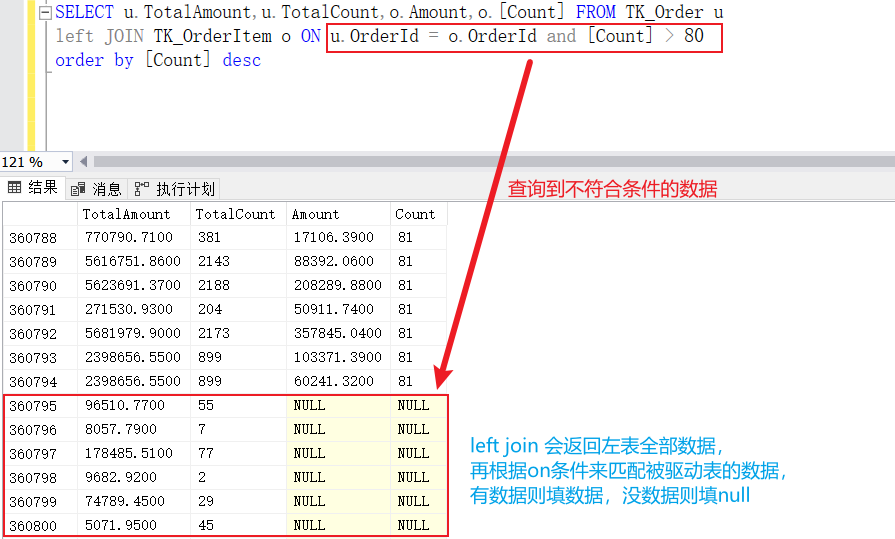Click the Amount cell 60241.3200

(338, 381)
